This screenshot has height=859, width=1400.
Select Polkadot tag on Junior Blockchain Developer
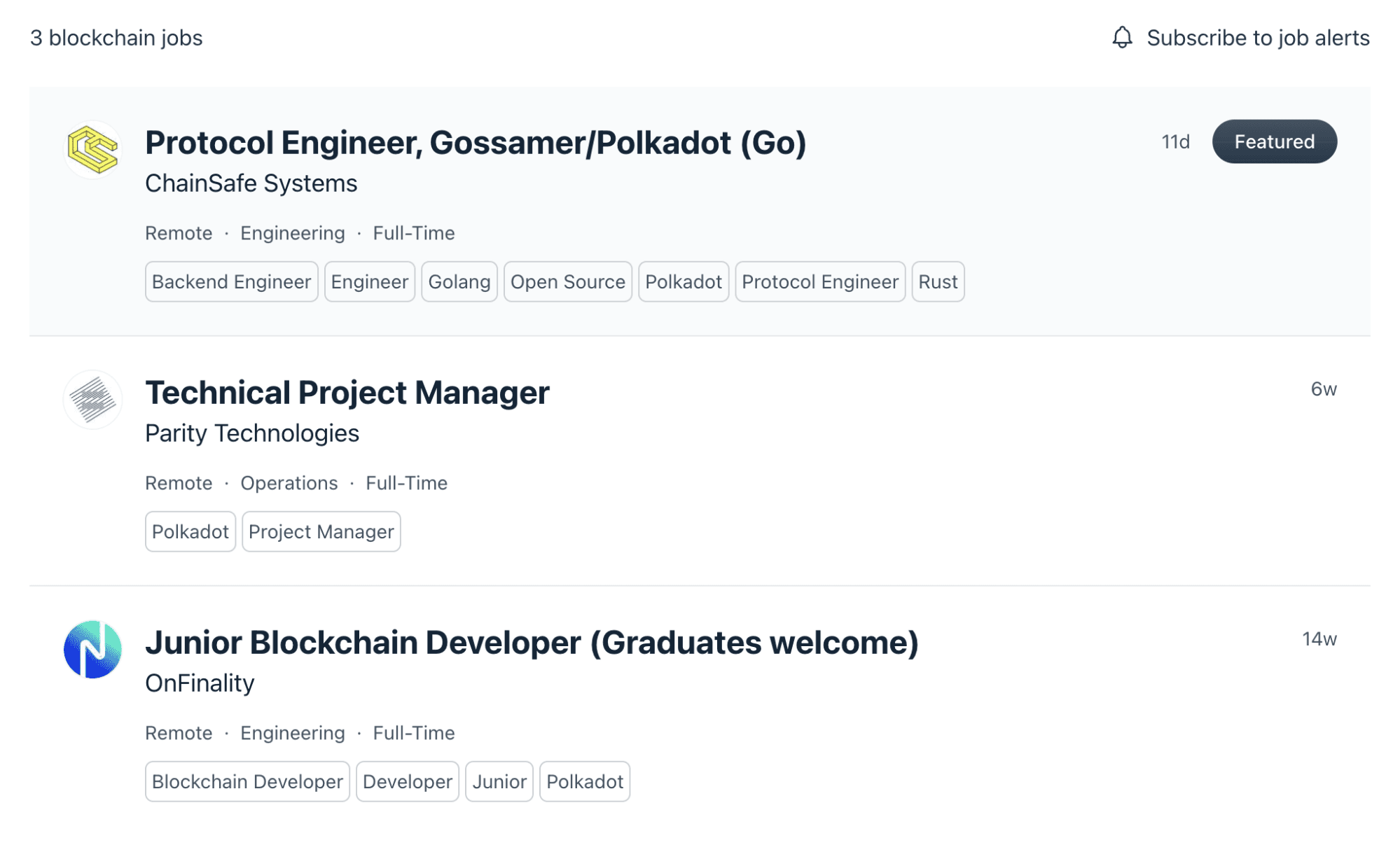tap(585, 781)
